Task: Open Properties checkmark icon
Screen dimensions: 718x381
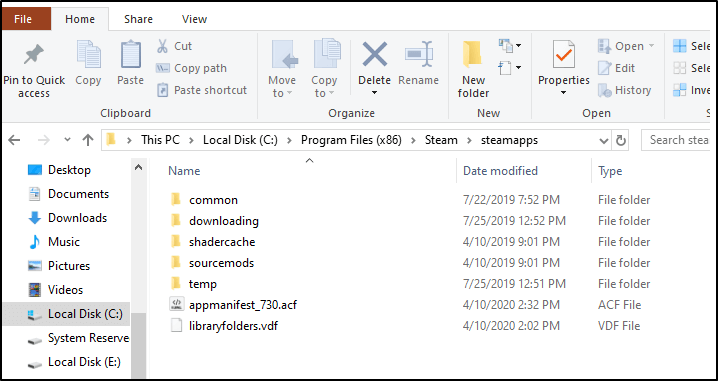Action: point(563,55)
